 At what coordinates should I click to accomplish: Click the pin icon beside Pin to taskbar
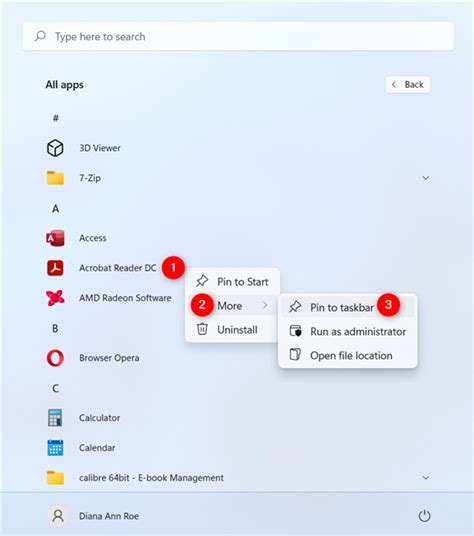pos(295,307)
